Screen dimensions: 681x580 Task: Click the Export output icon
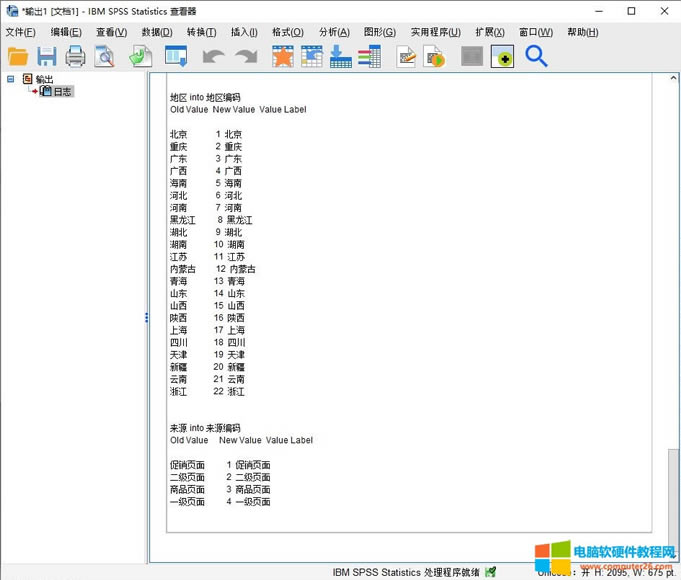click(x=141, y=57)
